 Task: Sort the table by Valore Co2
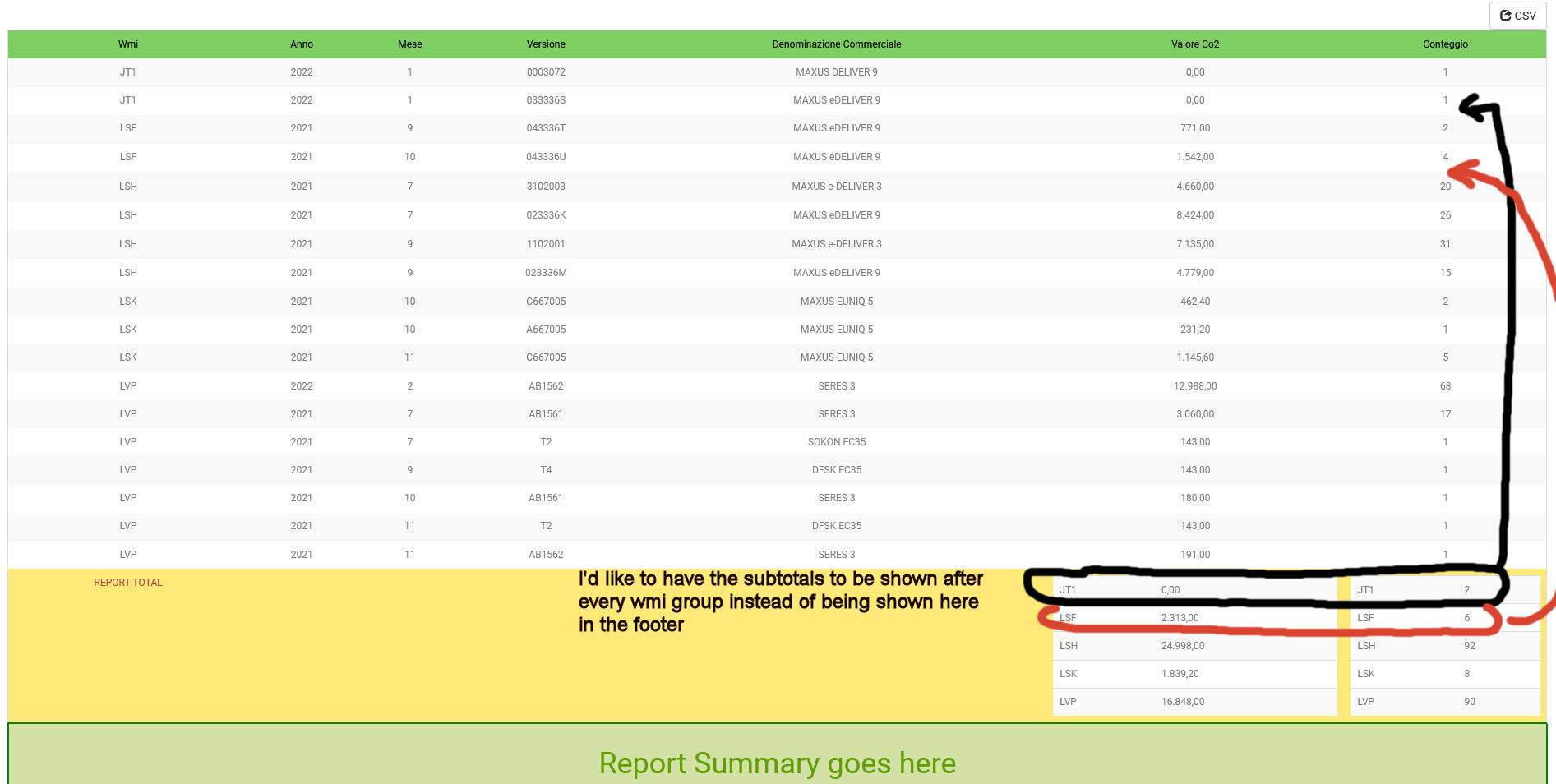[x=1195, y=44]
